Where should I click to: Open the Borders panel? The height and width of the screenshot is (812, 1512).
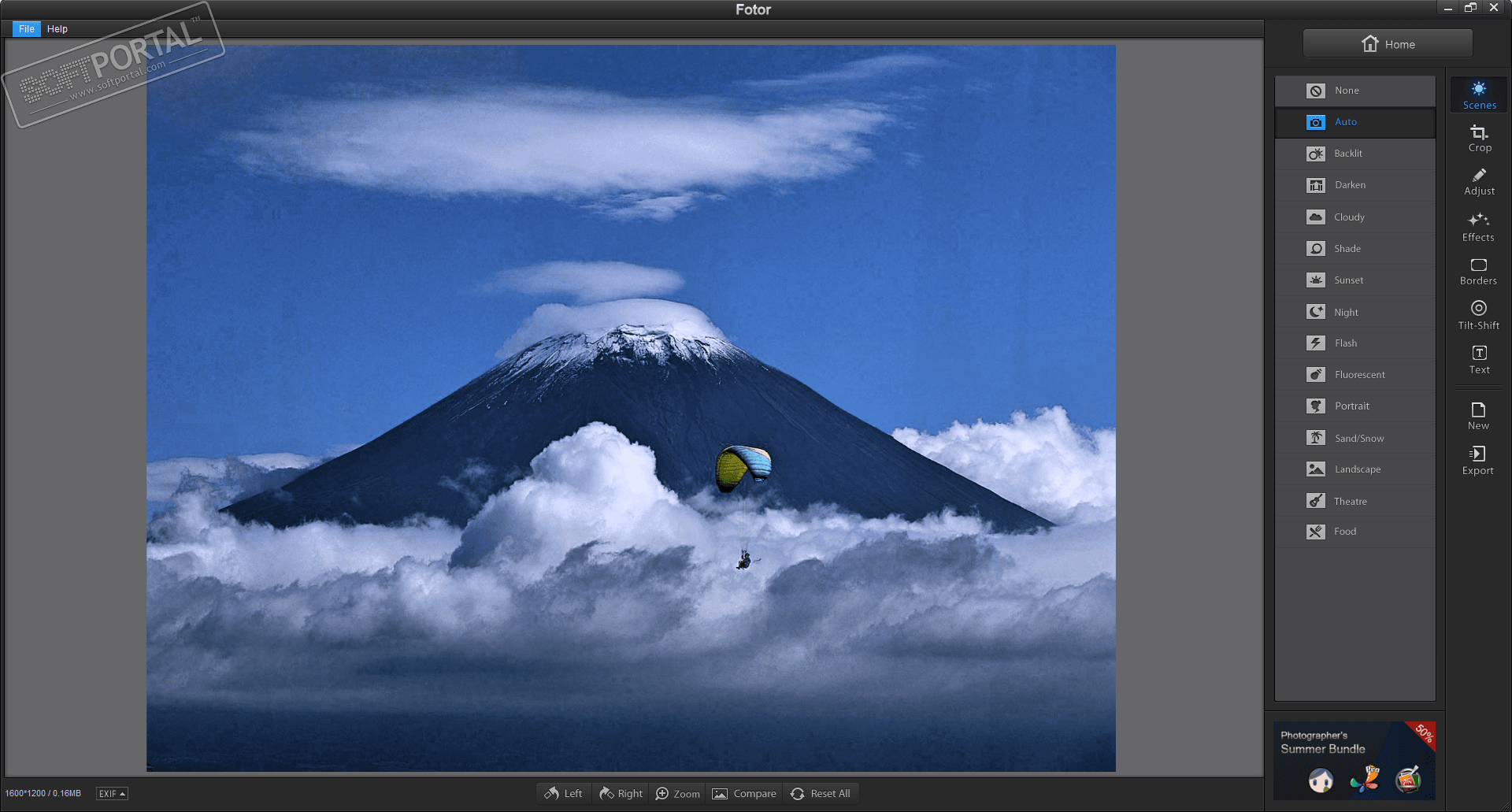(1479, 272)
